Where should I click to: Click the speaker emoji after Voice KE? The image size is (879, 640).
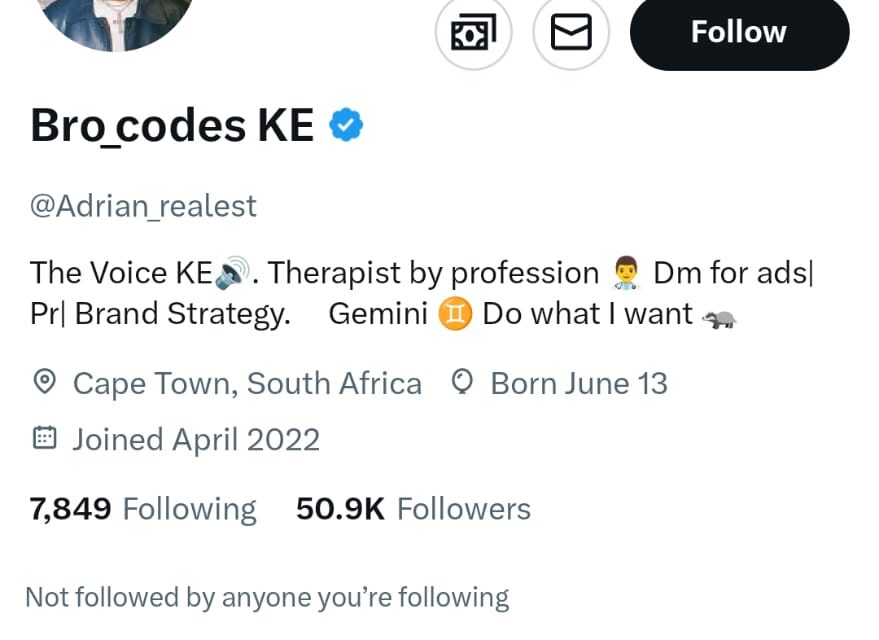point(232,273)
